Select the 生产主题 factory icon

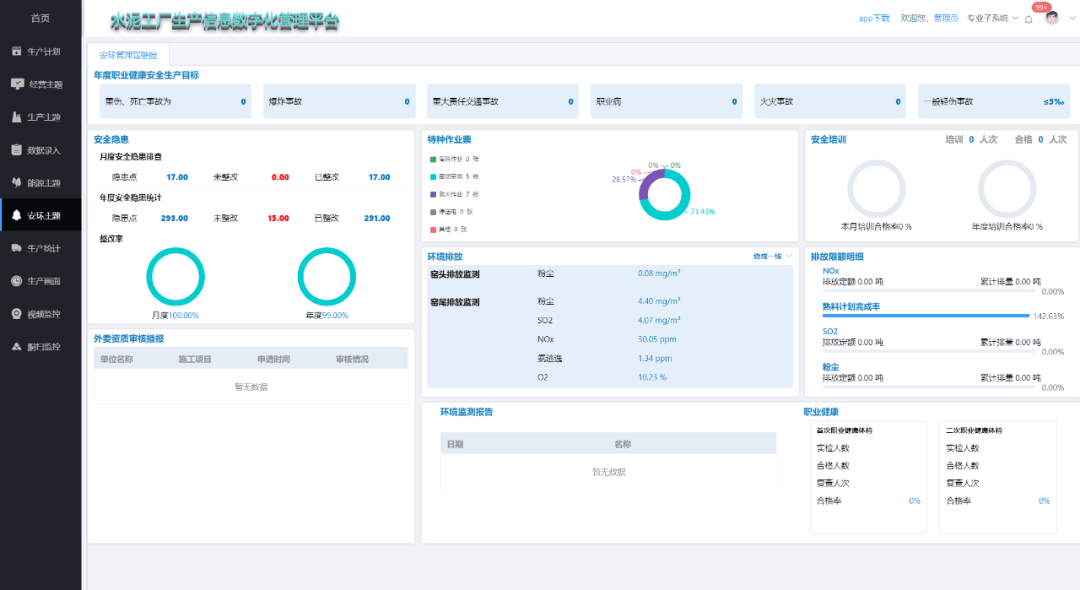click(x=17, y=117)
